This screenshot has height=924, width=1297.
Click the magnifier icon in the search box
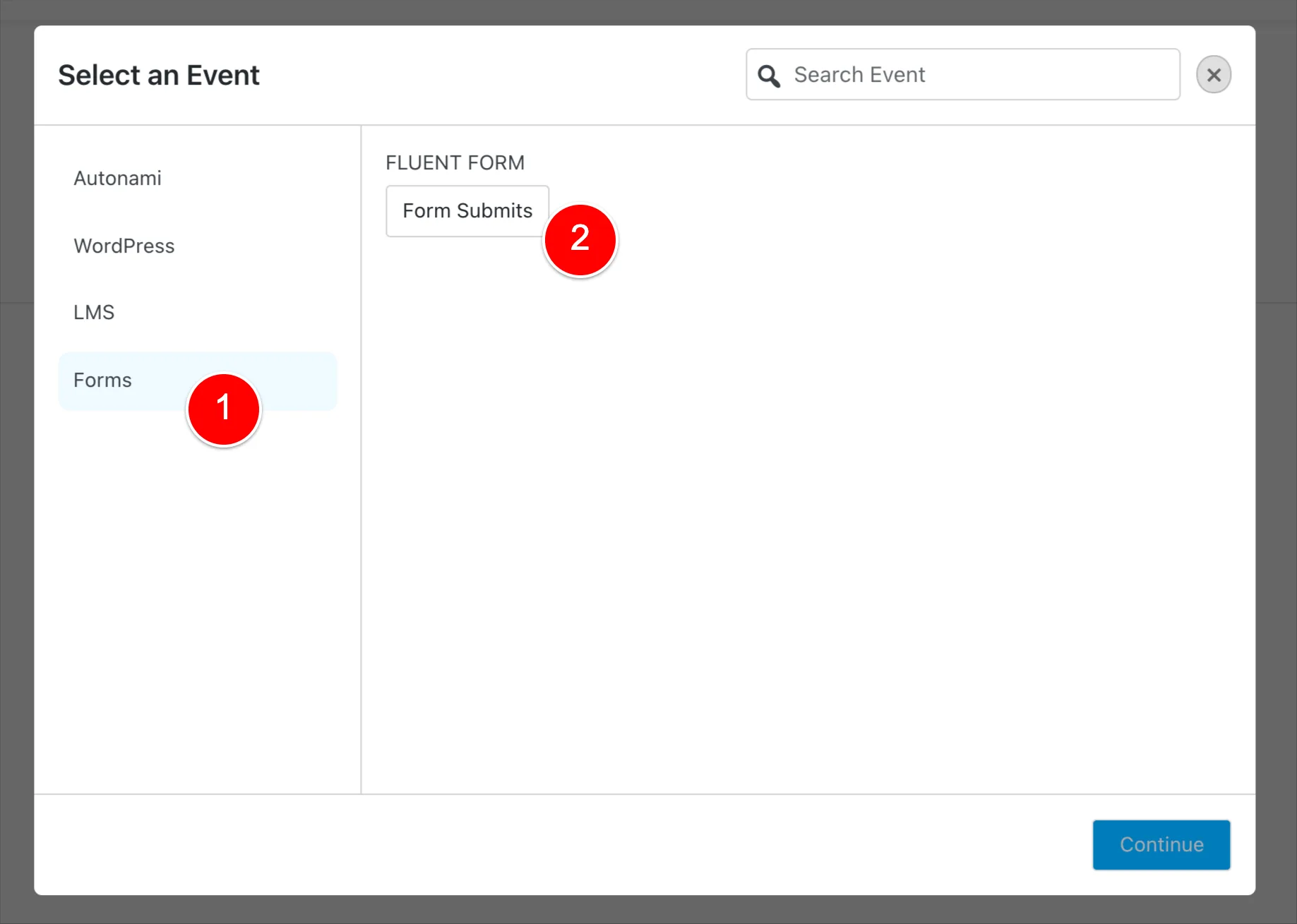click(x=768, y=76)
